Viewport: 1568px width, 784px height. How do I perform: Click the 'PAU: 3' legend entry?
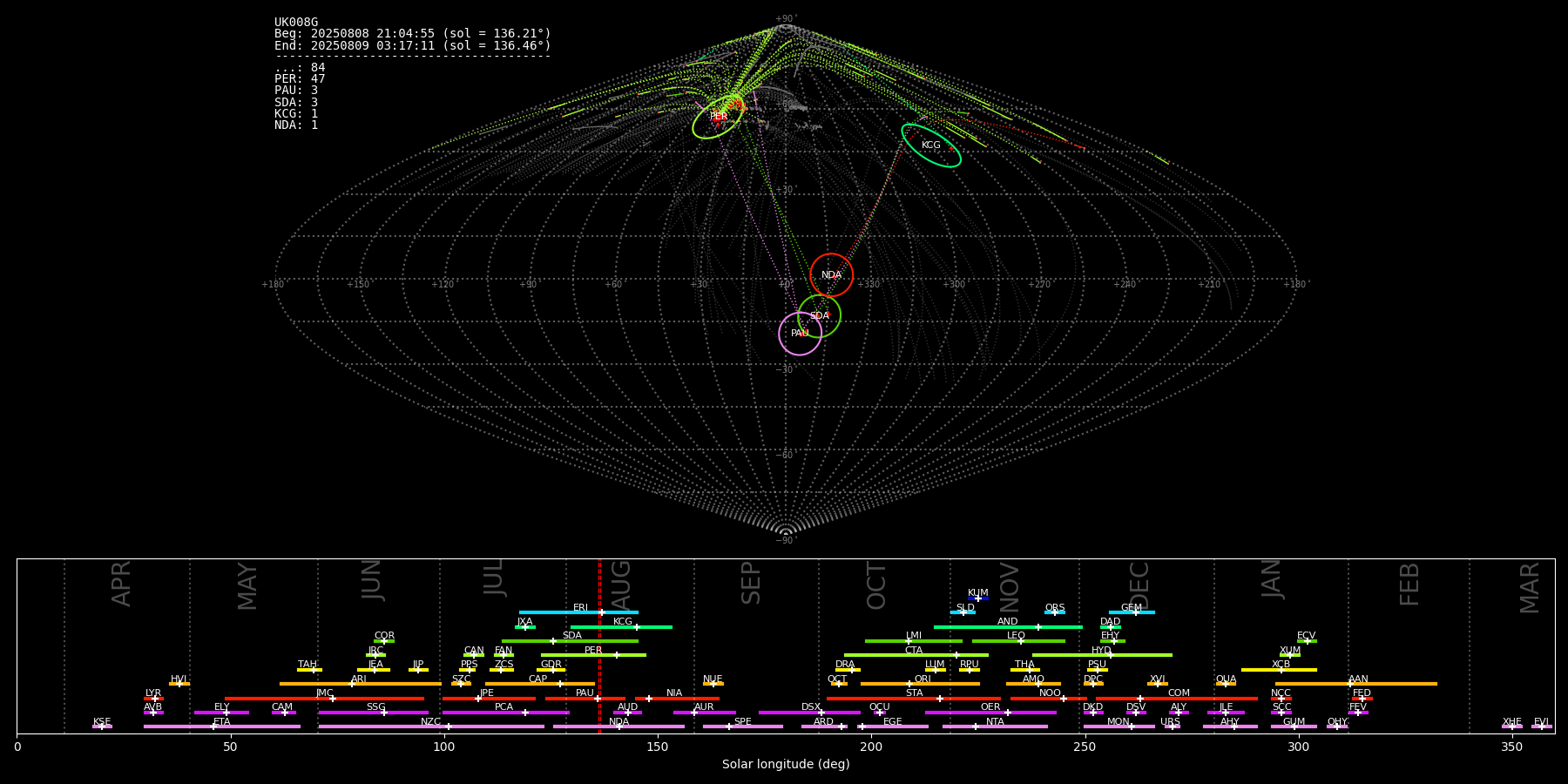[x=296, y=91]
